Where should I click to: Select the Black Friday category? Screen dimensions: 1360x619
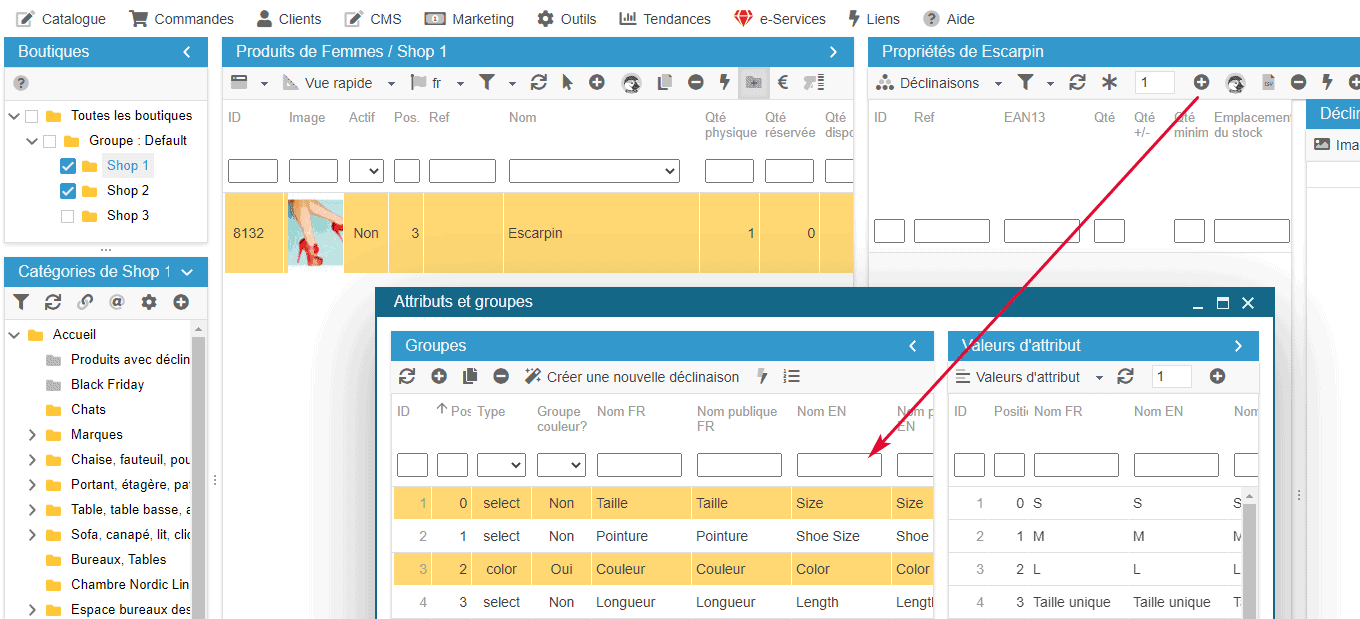tap(107, 385)
